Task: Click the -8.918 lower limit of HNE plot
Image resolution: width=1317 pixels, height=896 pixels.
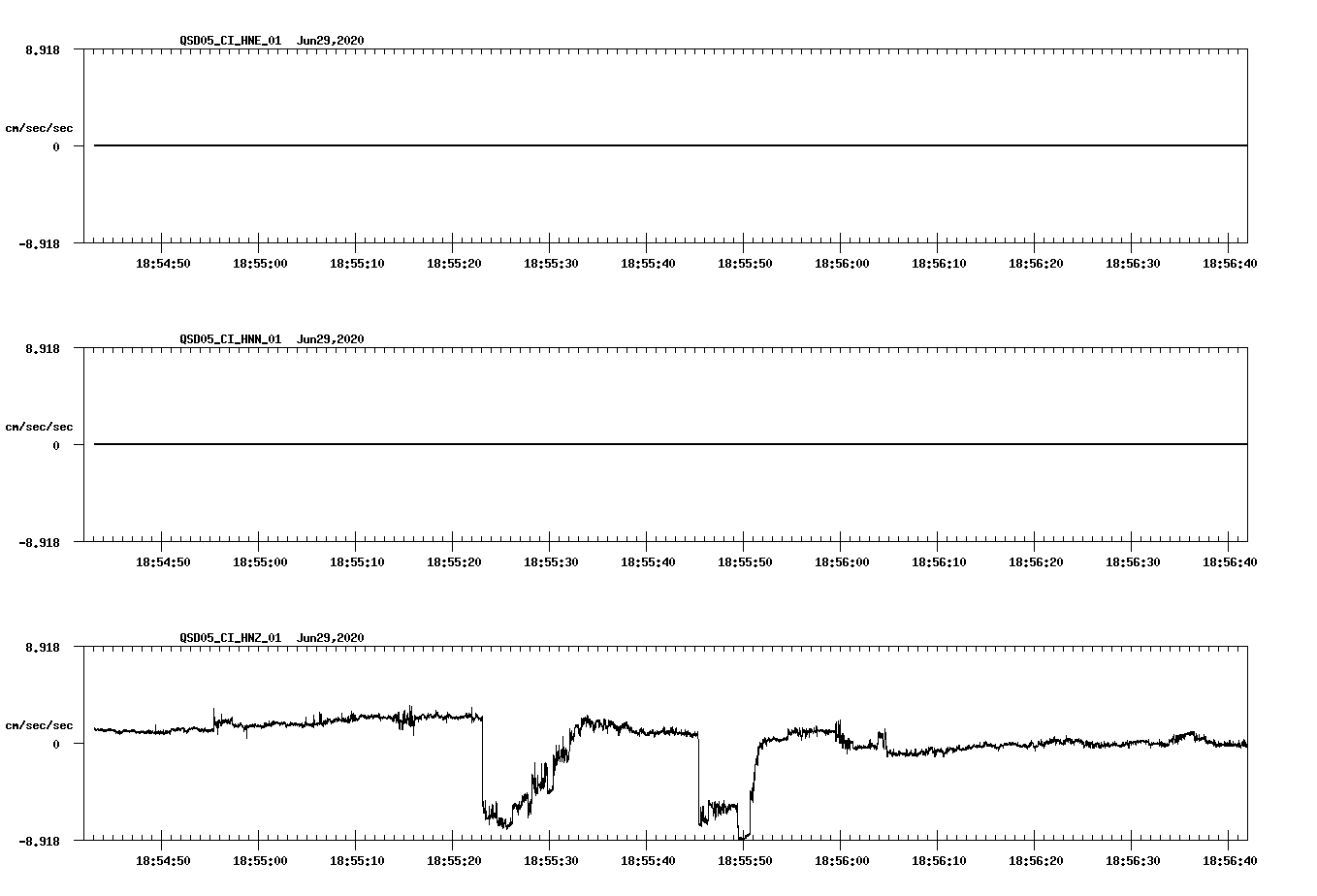Action: [x=40, y=244]
